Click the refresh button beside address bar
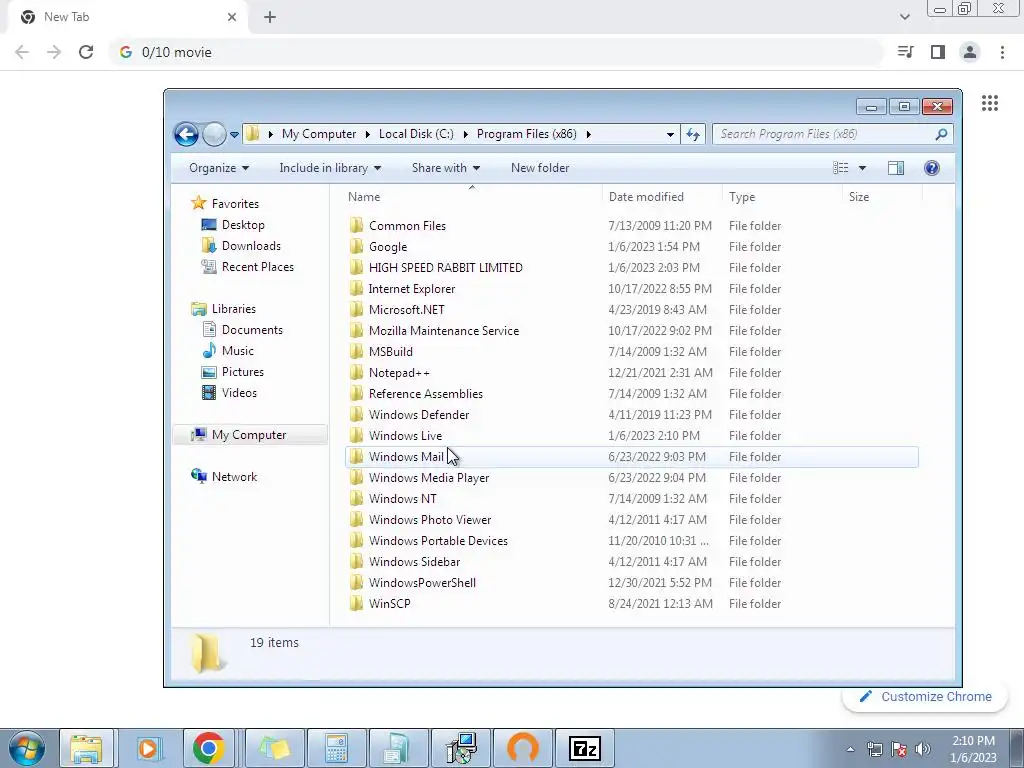Image resolution: width=1024 pixels, height=768 pixels. [692, 135]
